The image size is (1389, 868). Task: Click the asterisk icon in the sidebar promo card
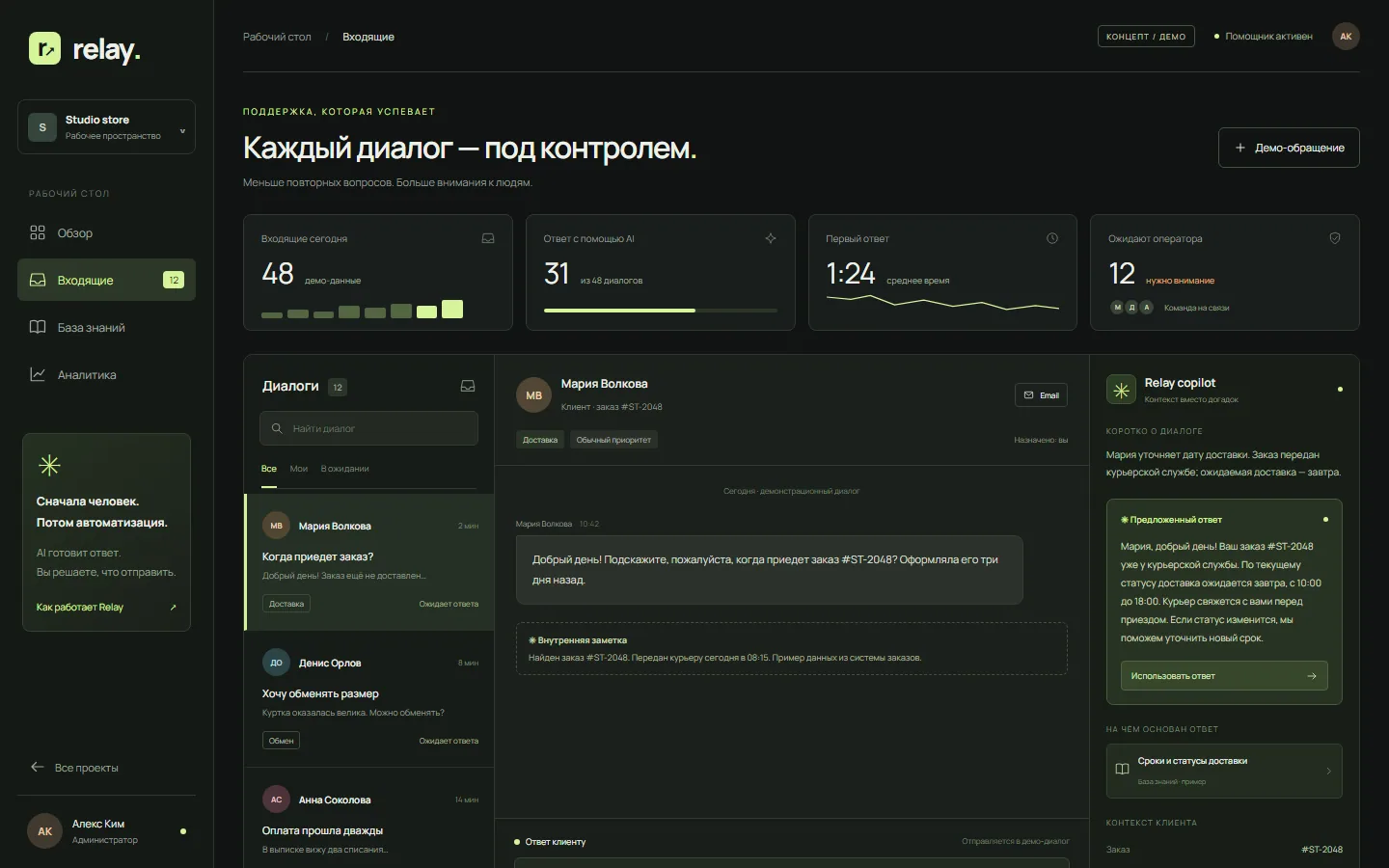(x=49, y=466)
